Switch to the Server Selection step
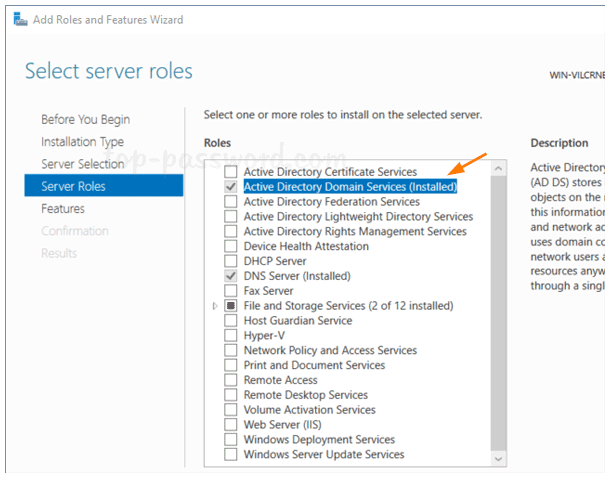 point(82,164)
